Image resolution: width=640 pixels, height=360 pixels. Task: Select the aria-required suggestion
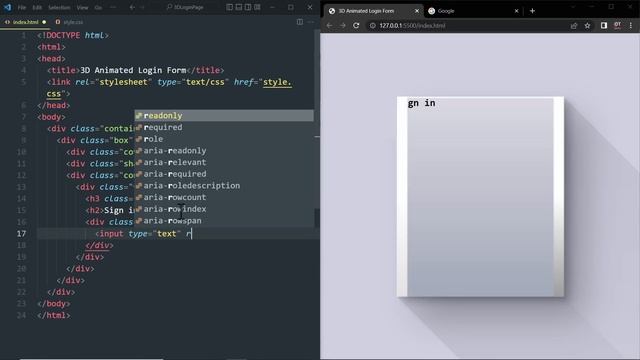(224, 174)
